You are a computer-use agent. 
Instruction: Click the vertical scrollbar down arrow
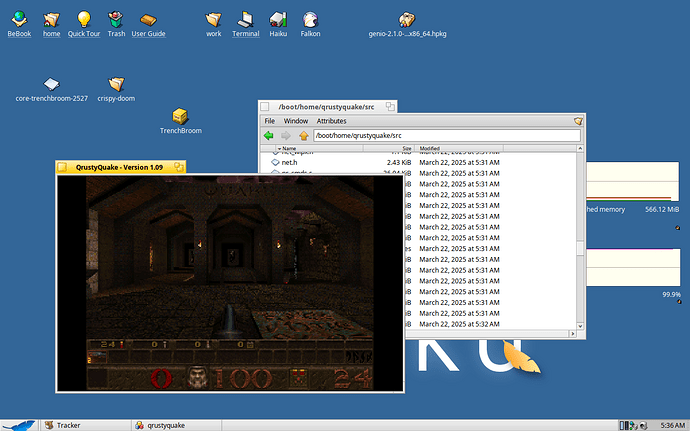click(580, 326)
